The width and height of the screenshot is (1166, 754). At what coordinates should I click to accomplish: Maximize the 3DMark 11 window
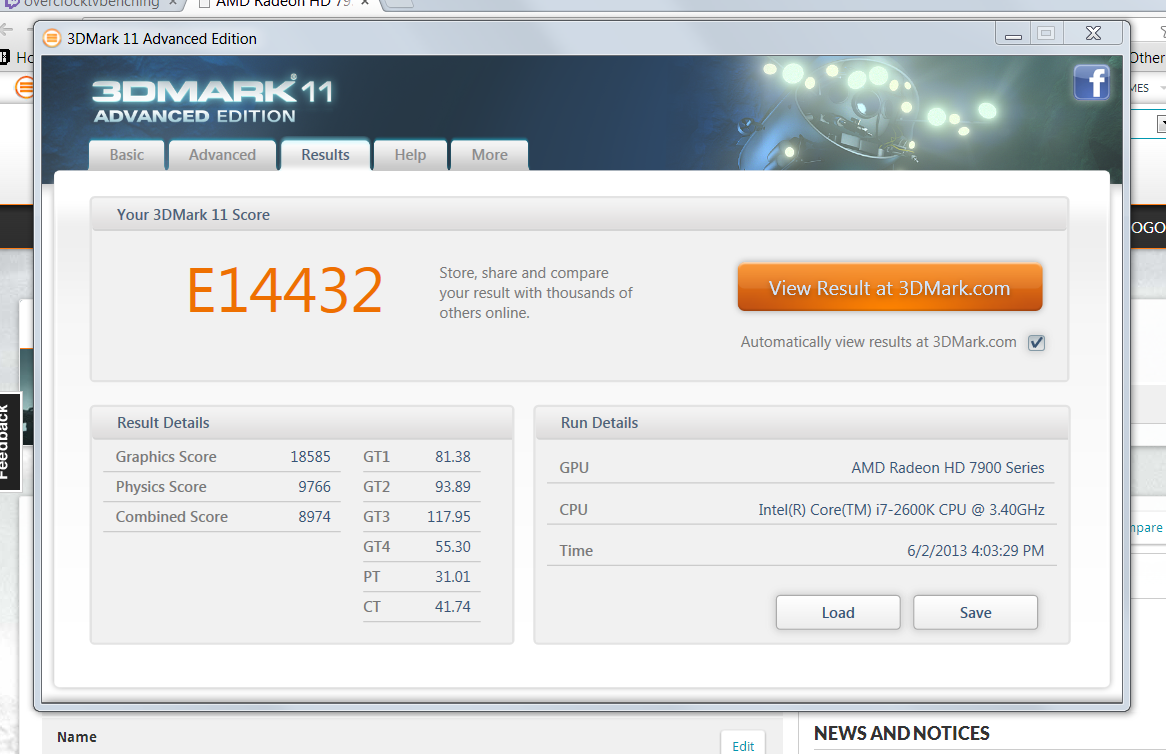1046,33
